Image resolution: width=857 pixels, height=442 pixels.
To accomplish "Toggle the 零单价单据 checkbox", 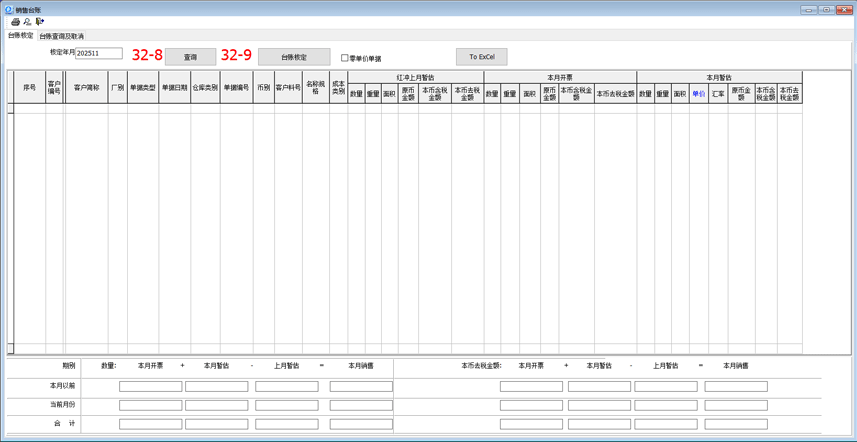I will (x=345, y=58).
